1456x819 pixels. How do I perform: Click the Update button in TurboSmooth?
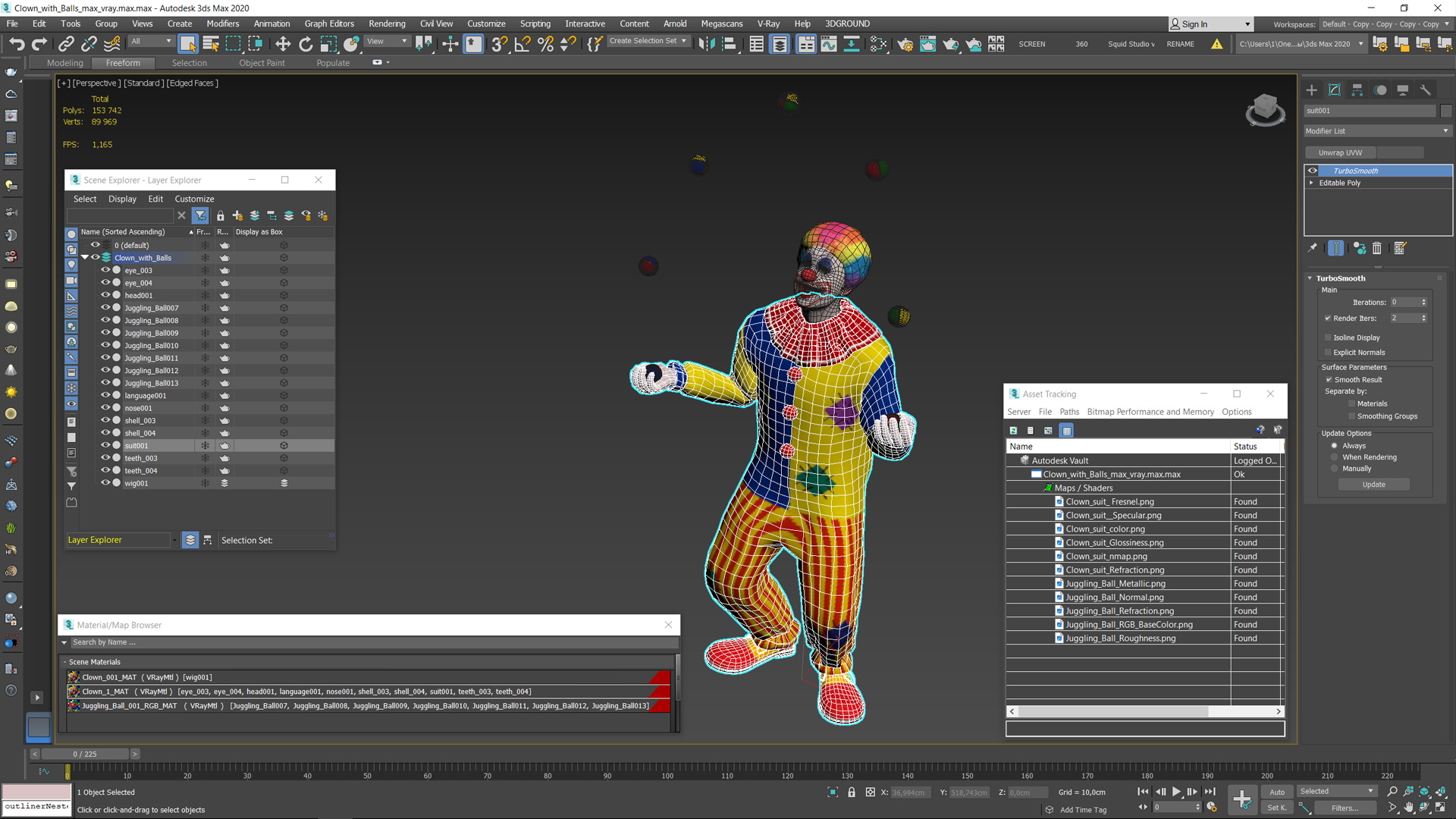coord(1374,484)
